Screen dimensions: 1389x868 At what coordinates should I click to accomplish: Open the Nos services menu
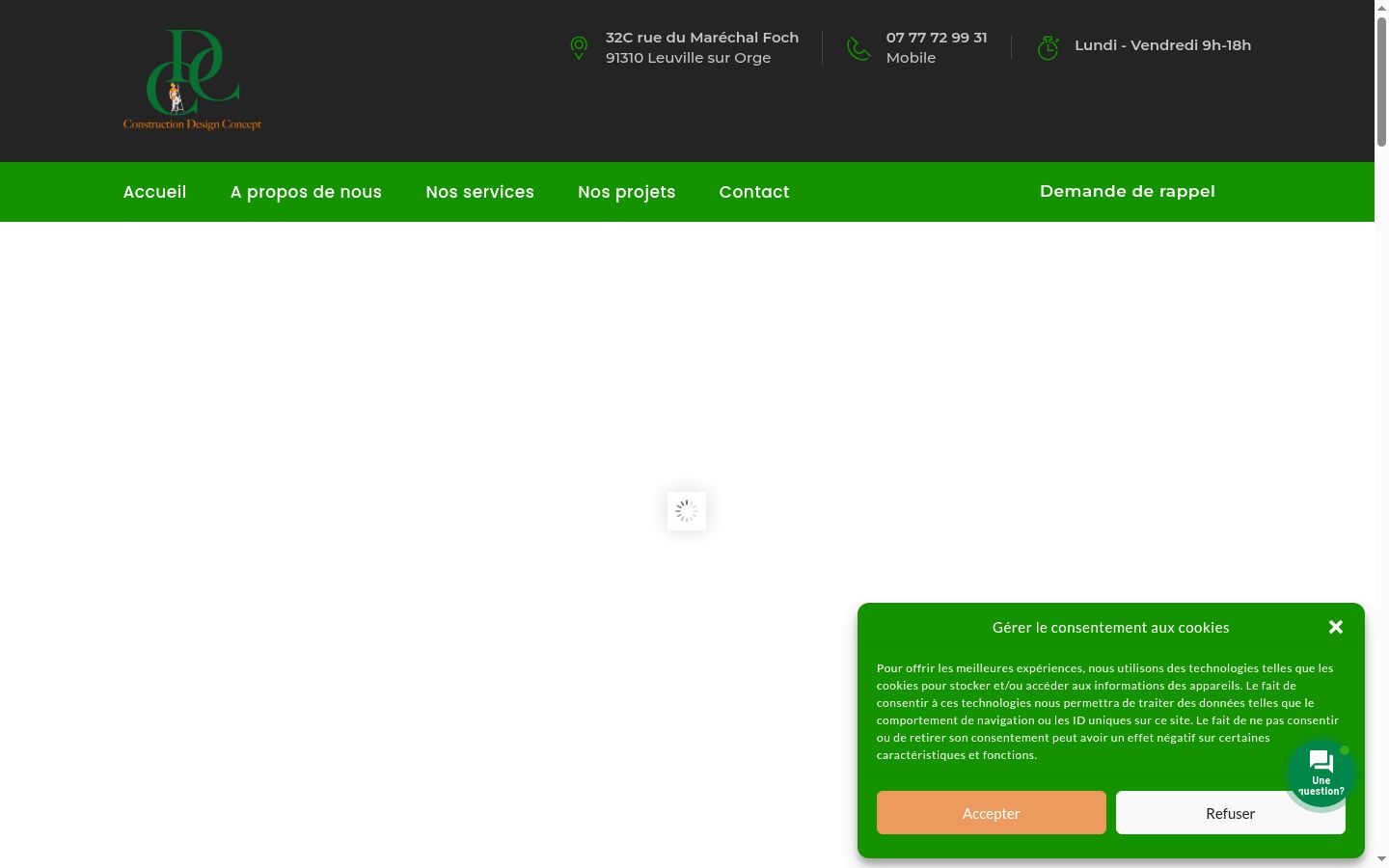click(479, 192)
